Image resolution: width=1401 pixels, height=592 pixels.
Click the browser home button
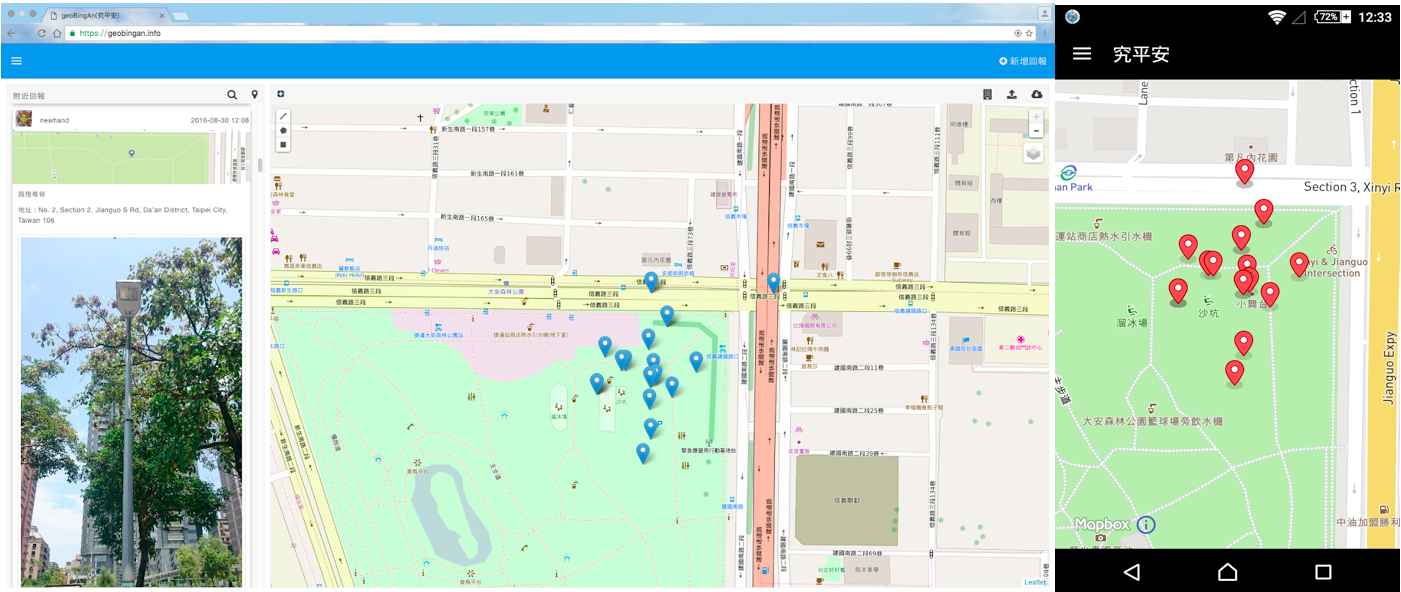coord(57,33)
